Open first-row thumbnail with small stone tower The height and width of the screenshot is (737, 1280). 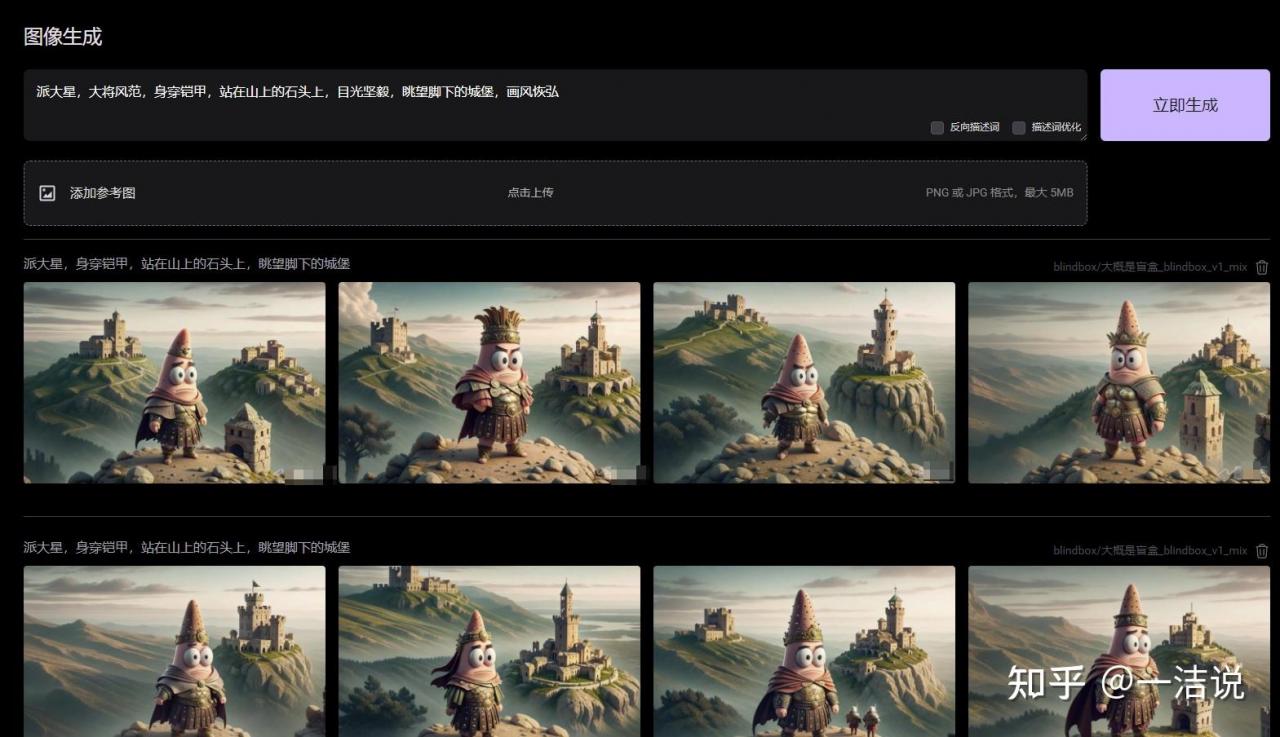point(175,383)
